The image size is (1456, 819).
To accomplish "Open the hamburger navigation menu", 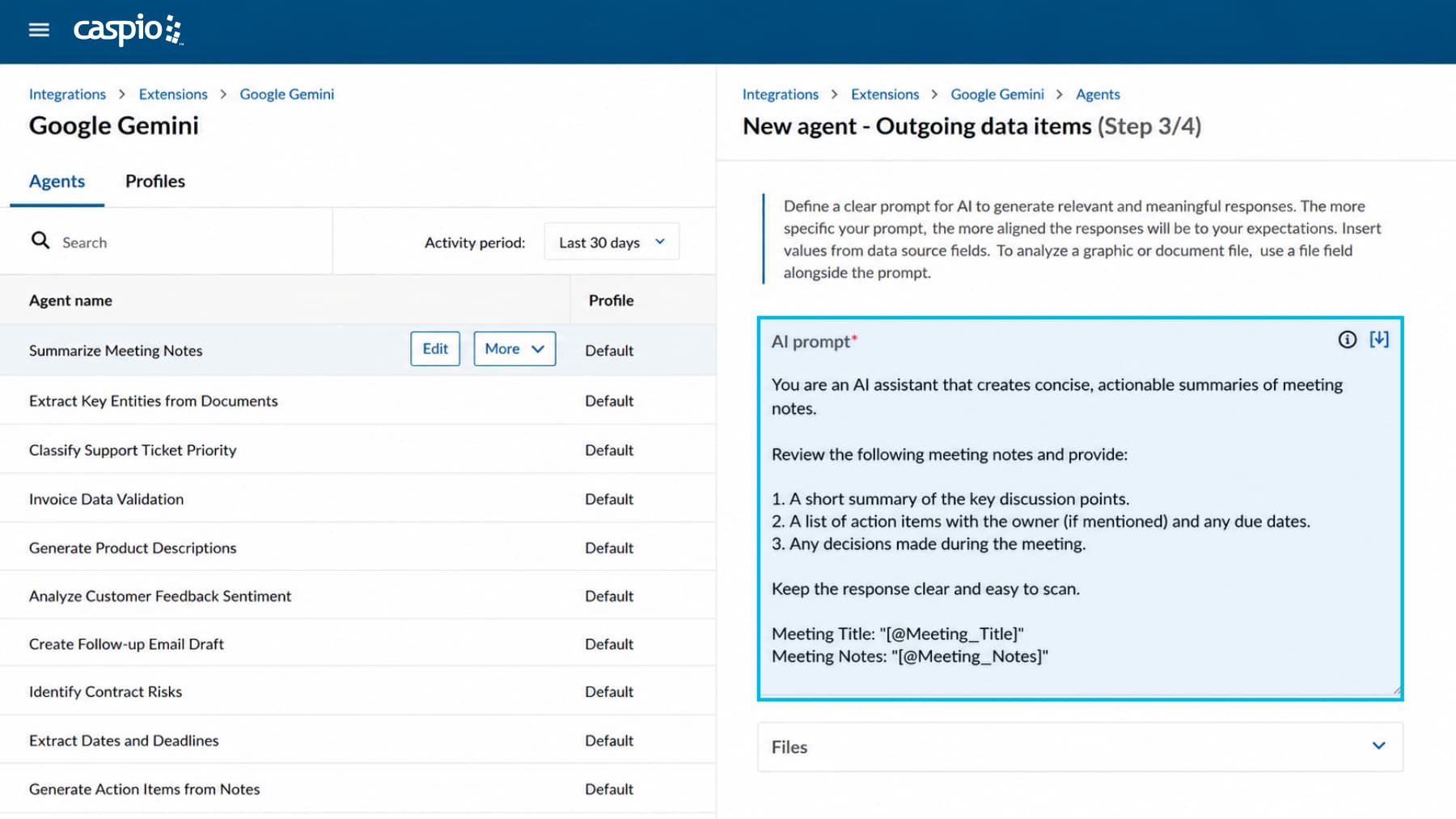I will [39, 30].
